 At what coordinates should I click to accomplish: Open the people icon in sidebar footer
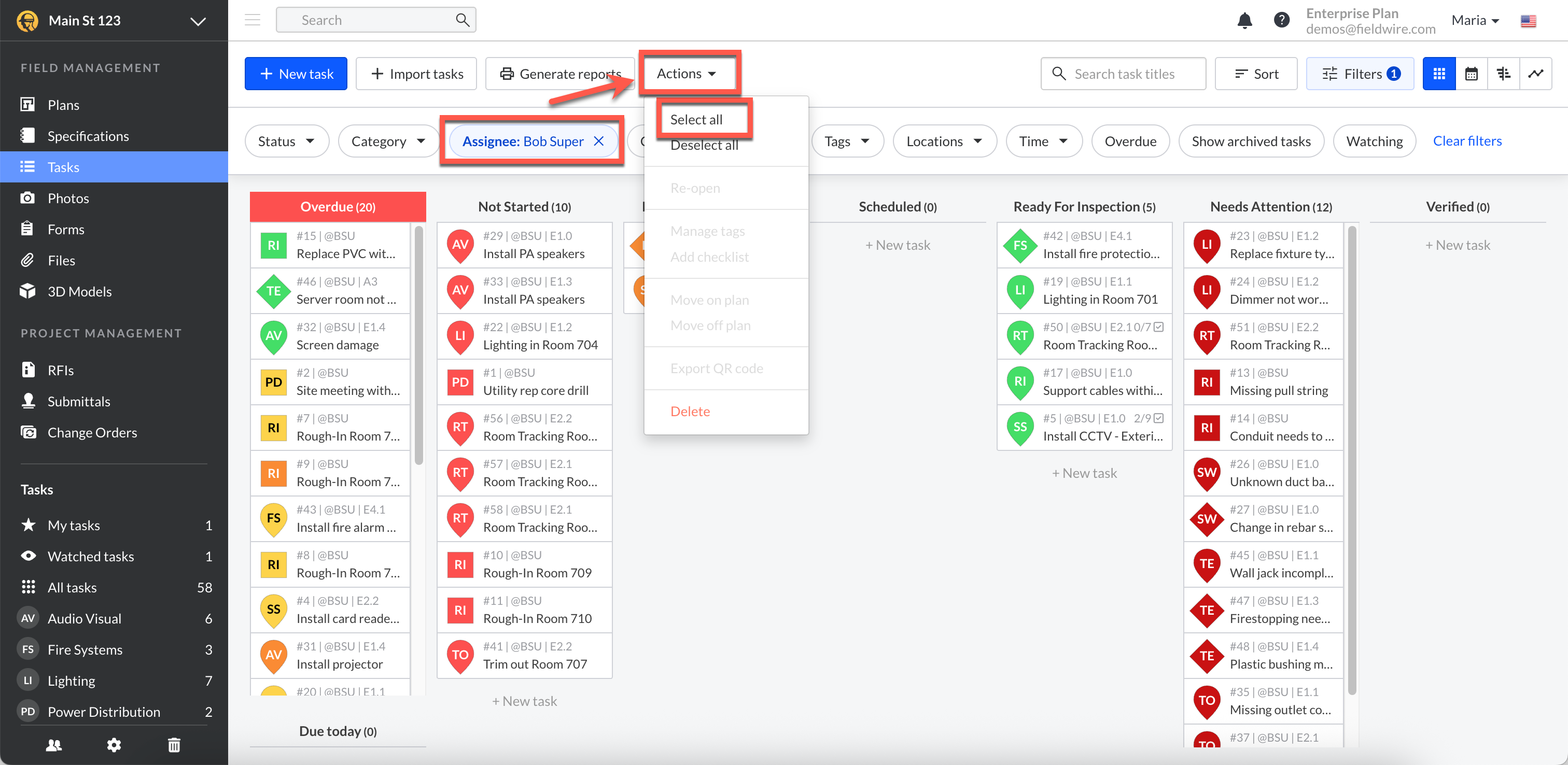coord(53,744)
